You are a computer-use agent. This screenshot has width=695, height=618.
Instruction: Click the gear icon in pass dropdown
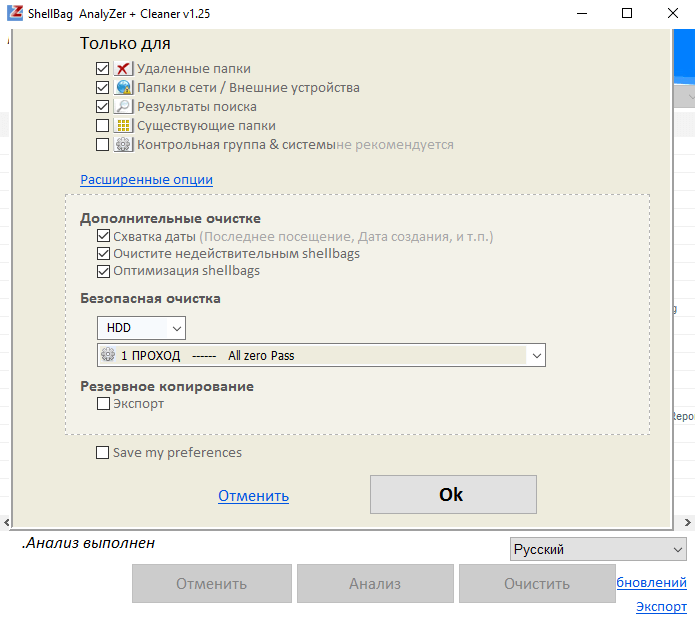pos(108,355)
